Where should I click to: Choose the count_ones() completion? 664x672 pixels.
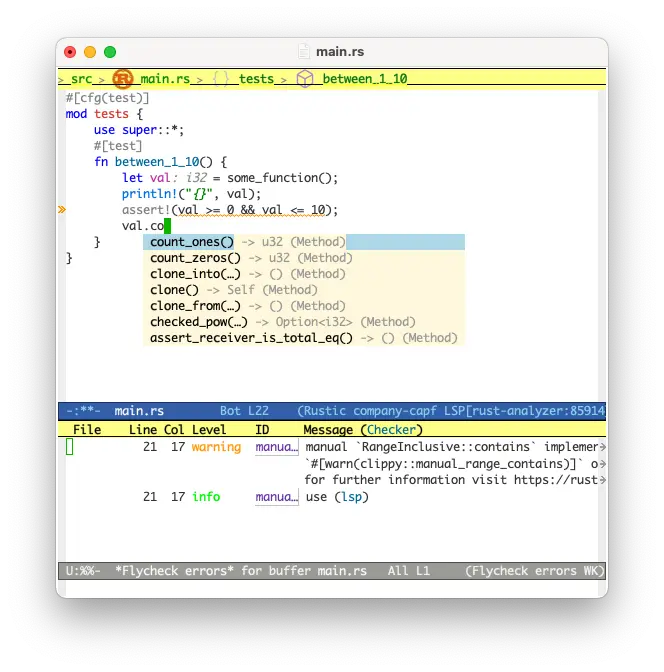pyautogui.click(x=304, y=242)
